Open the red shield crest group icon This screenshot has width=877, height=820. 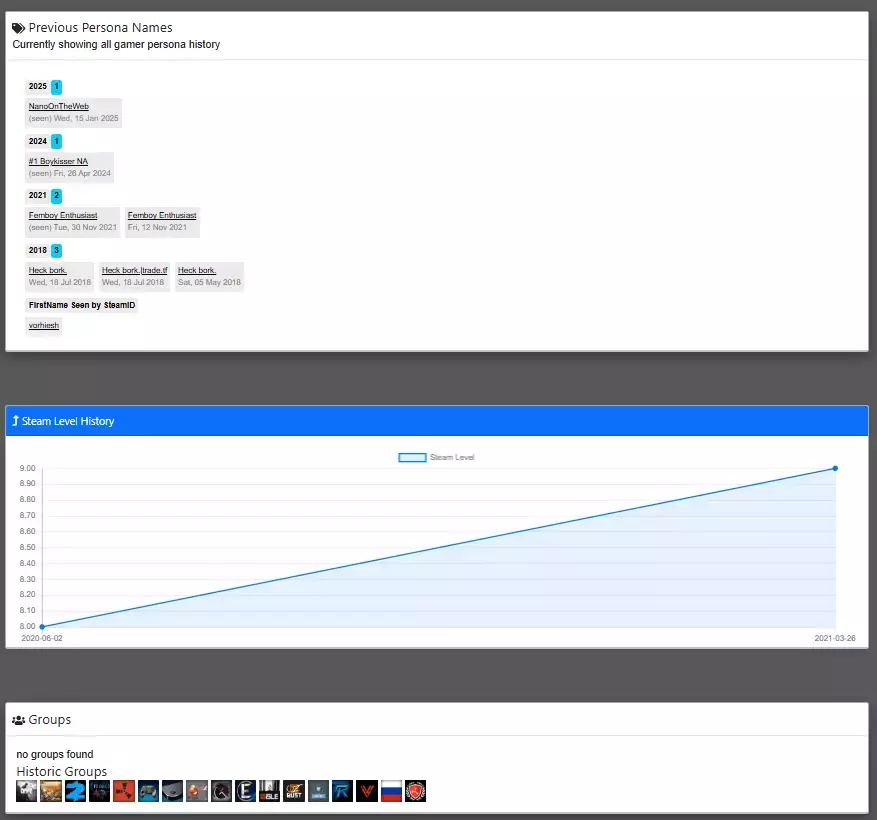[416, 791]
